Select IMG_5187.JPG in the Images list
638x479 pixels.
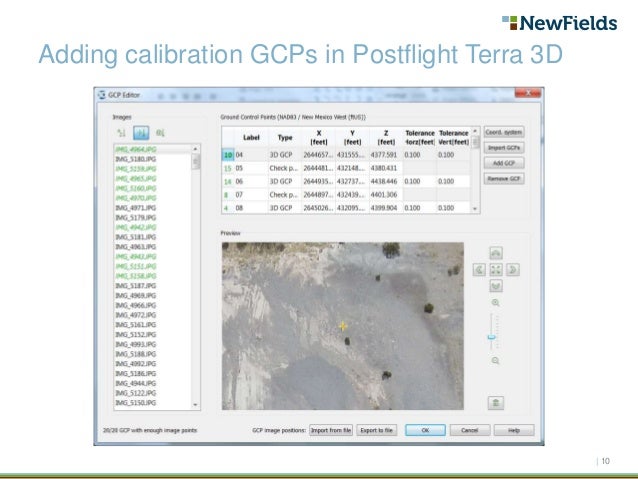click(153, 286)
